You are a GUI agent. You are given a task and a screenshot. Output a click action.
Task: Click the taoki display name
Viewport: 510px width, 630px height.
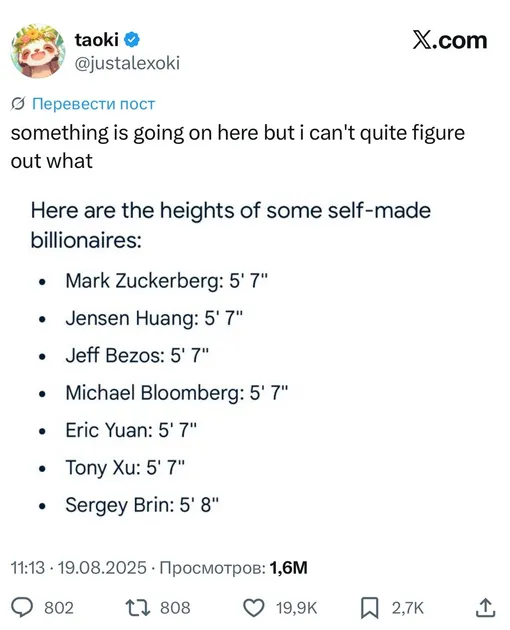96,40
